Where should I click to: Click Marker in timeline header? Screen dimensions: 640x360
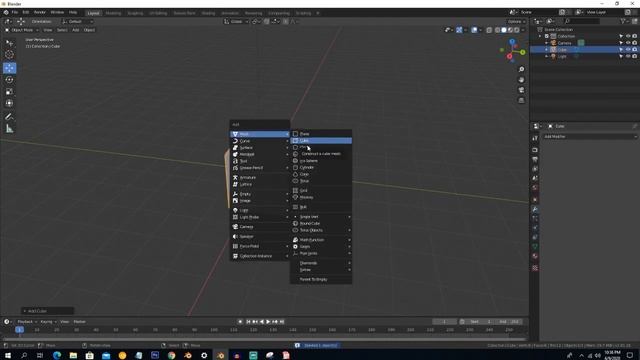[x=80, y=322]
